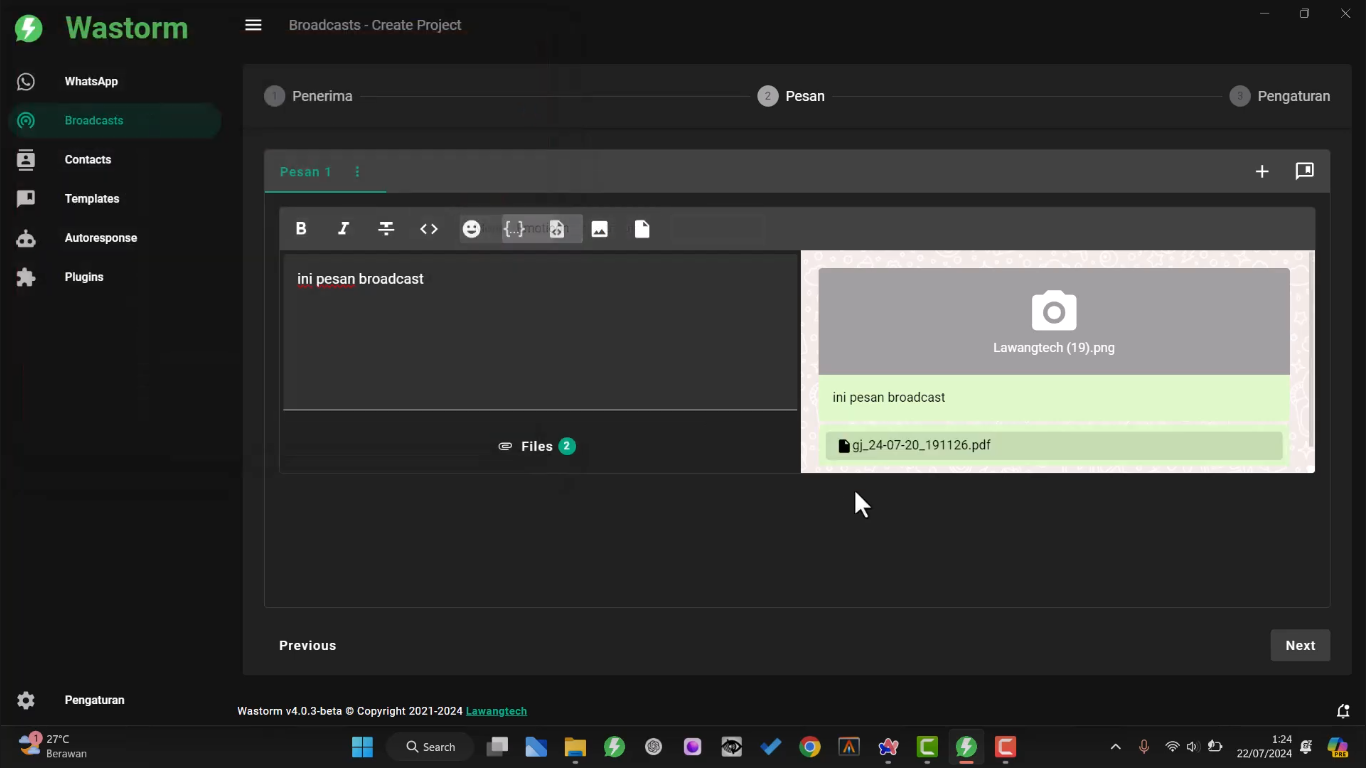Screen dimensions: 1366x768
Task: Open weather widget showing 27°C Berawan
Action: pyautogui.click(x=52, y=746)
